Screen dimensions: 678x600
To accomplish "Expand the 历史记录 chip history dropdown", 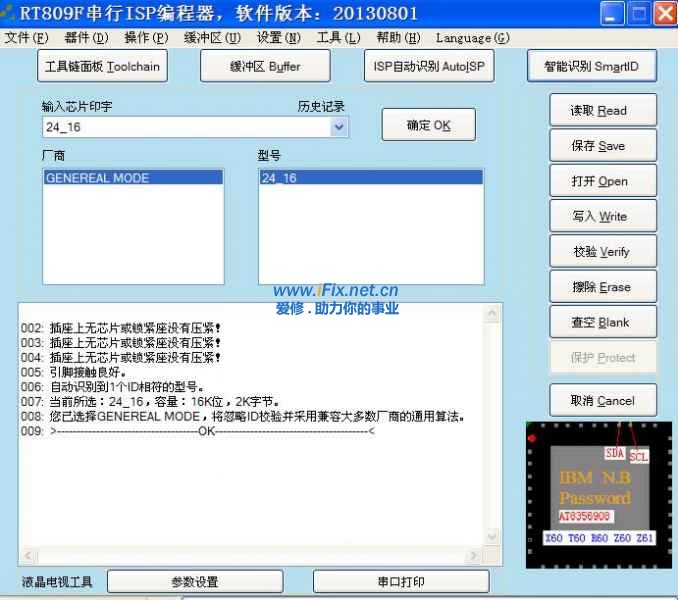I will pos(339,127).
